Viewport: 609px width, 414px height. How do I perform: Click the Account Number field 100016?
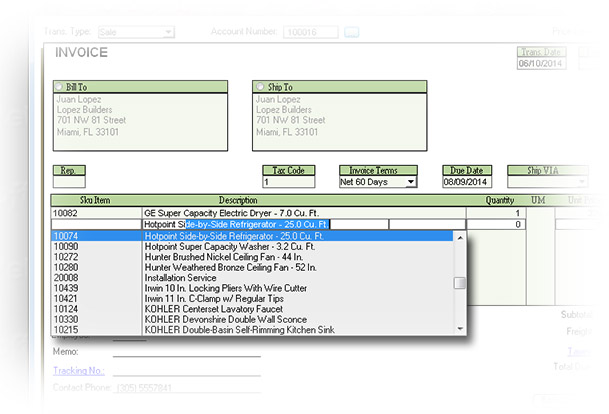click(x=311, y=32)
